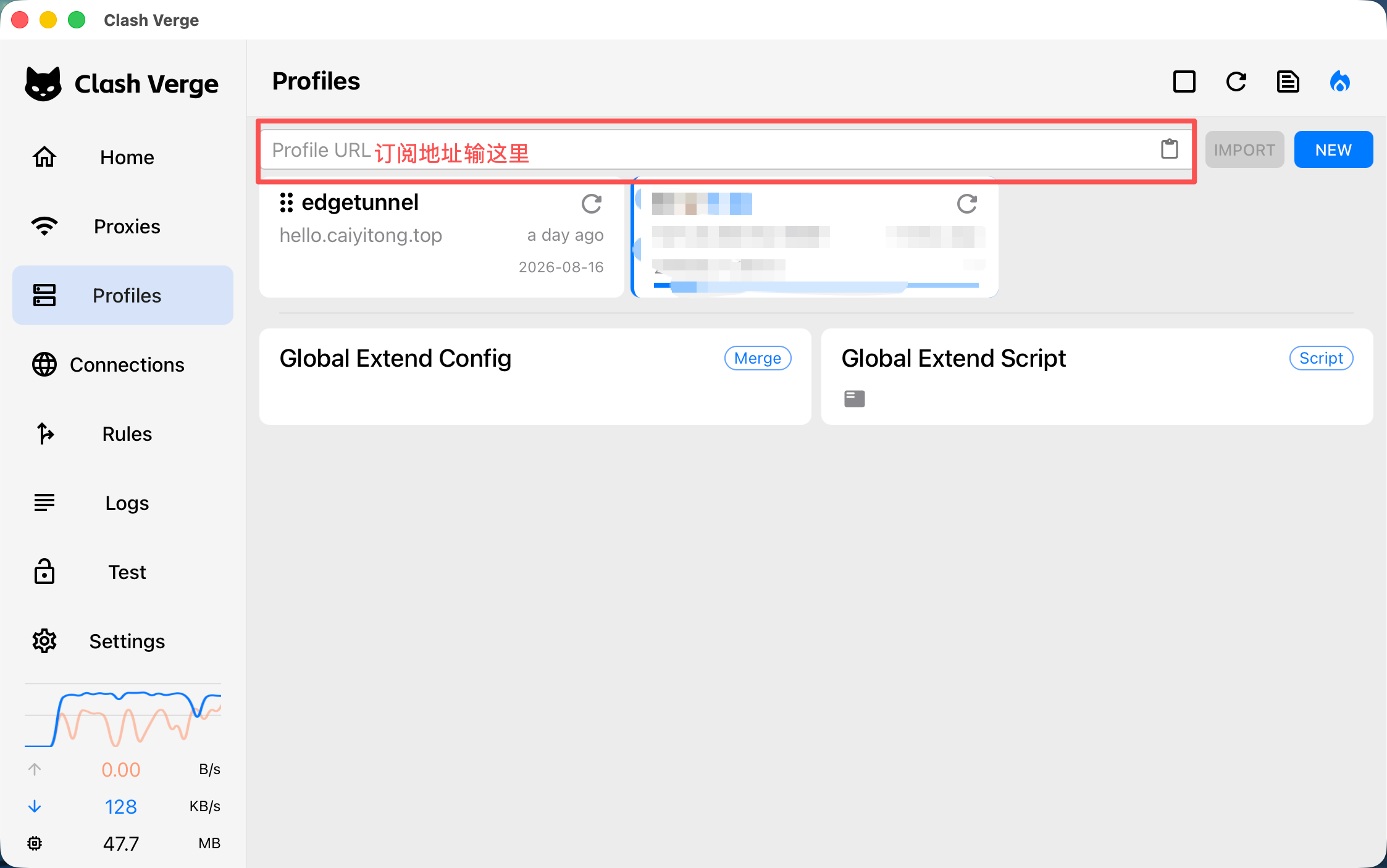Click the hello.caiyitong.top address text

click(x=361, y=235)
